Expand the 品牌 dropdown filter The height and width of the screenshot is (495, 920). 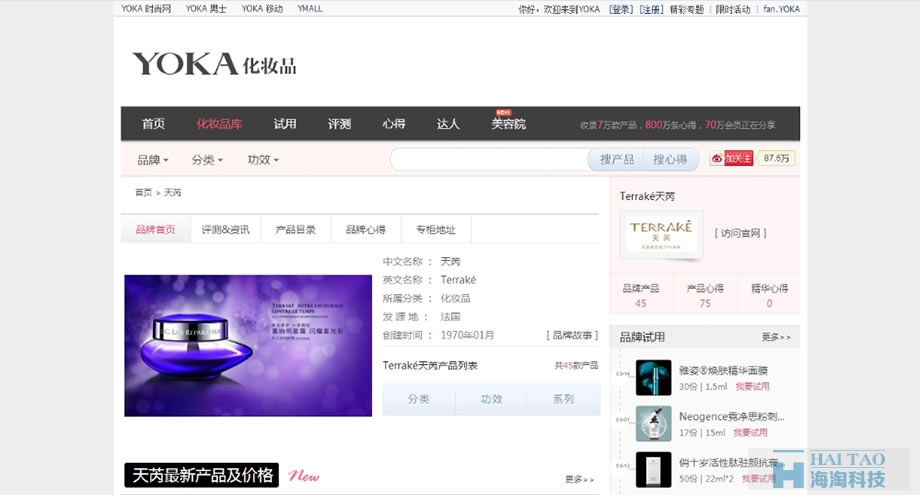pyautogui.click(x=153, y=160)
